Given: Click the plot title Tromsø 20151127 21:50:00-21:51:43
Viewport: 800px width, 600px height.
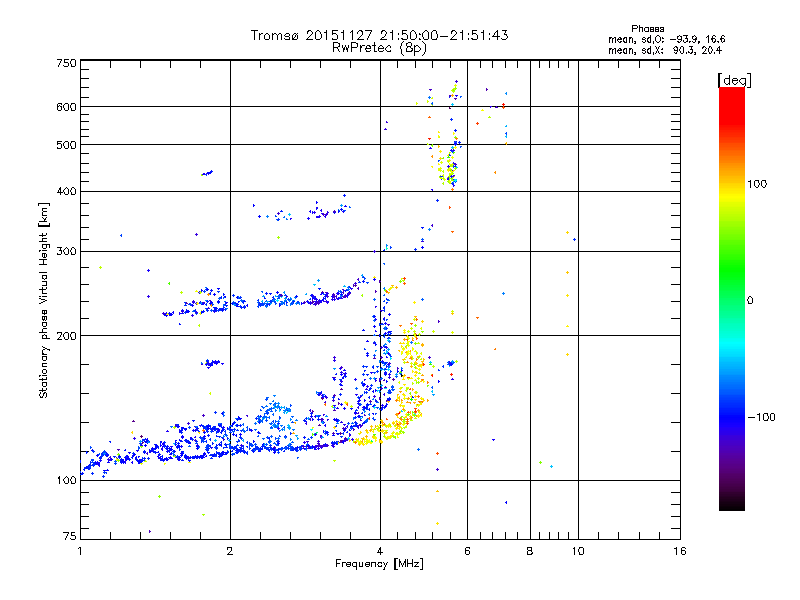Looking at the screenshot, I should pos(379,35).
